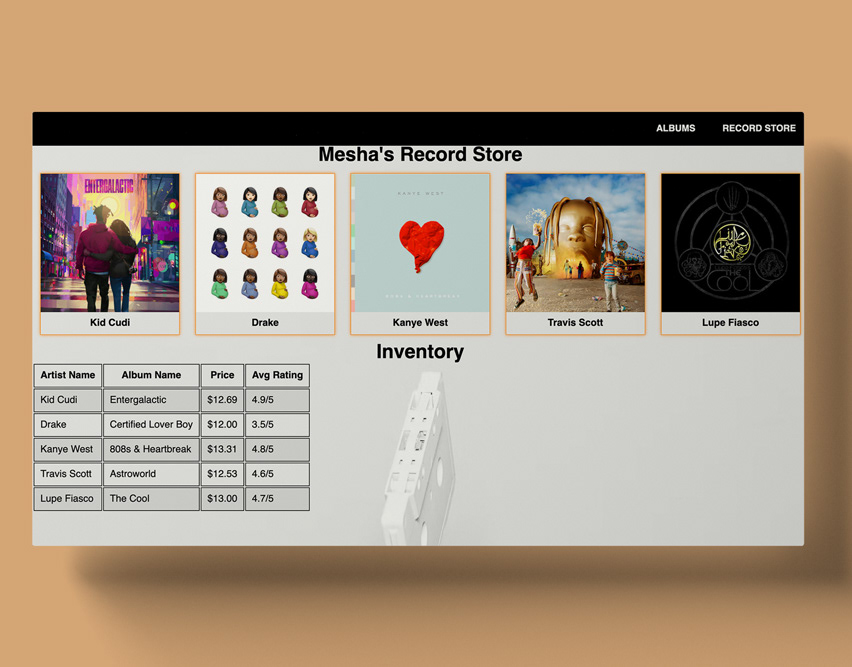This screenshot has height=667, width=852.
Task: Click the Avg Rating column header
Action: coord(277,375)
